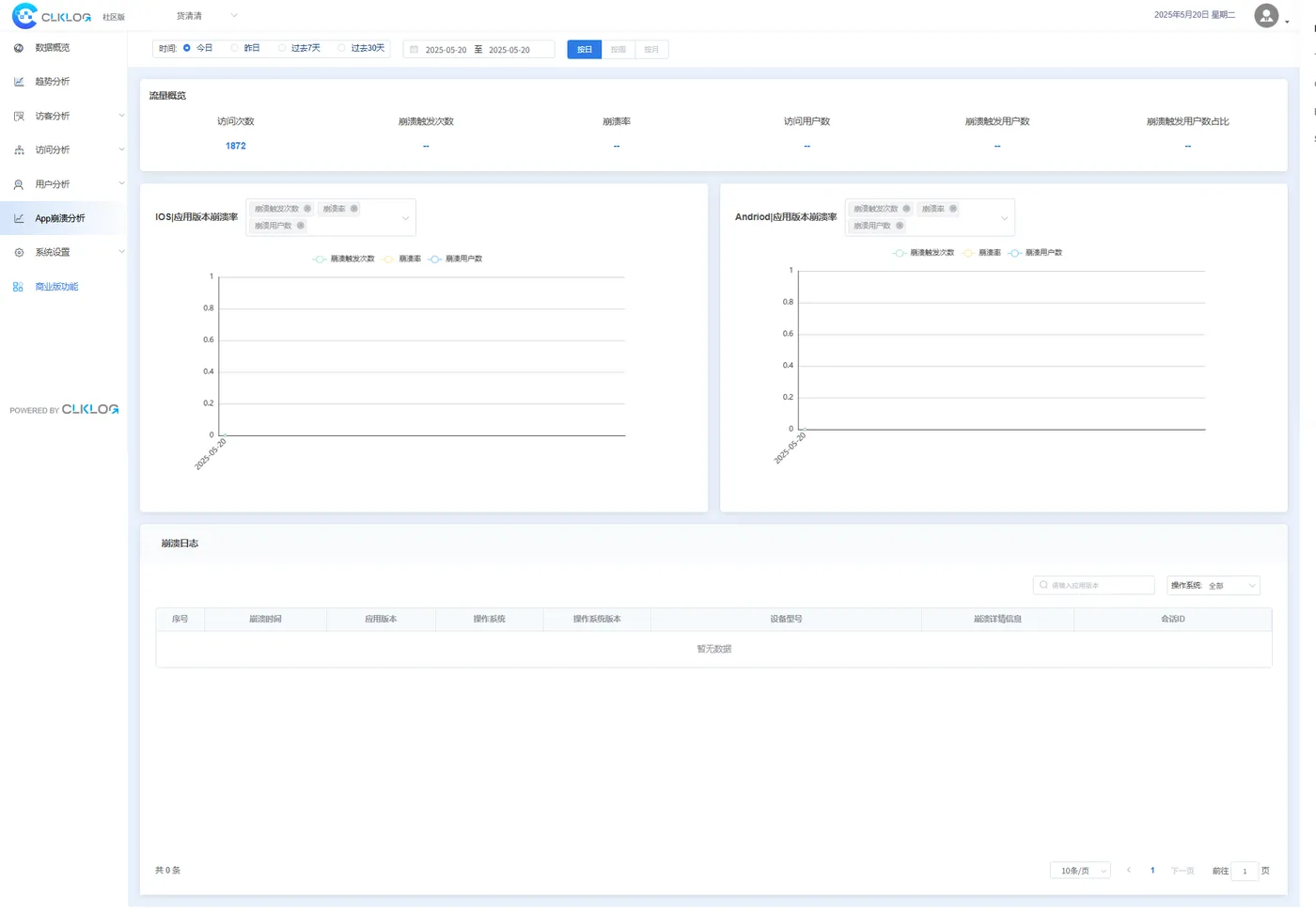Click the 按日 granularity button
This screenshot has height=913, width=1316.
coord(585,49)
